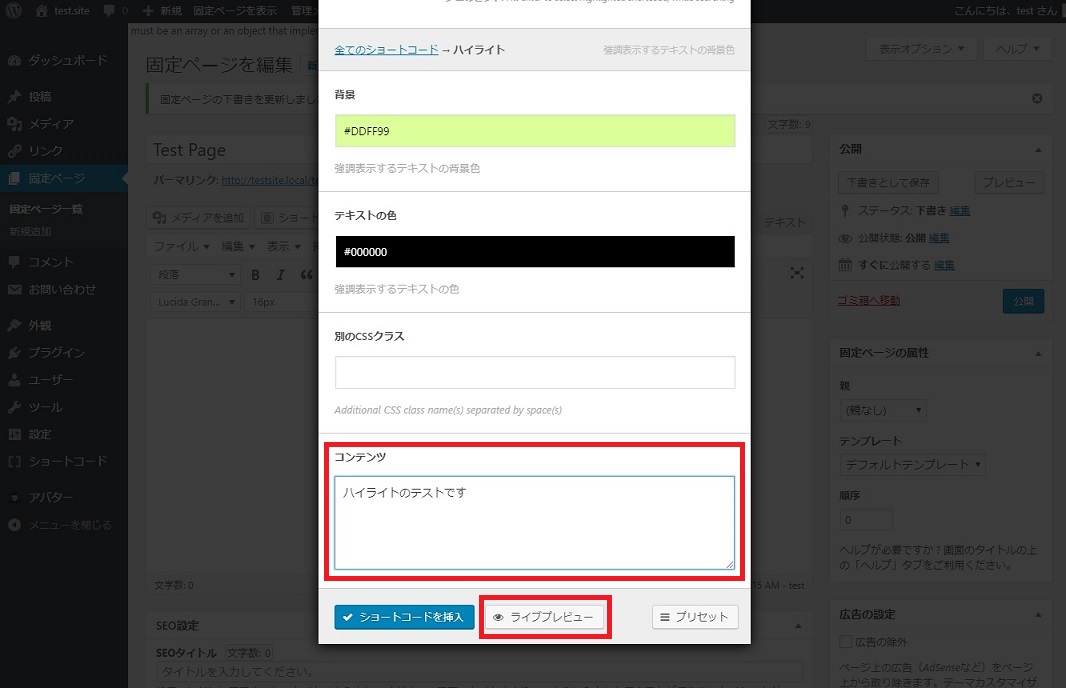Expand the 表示オプション panel
Viewport: 1066px width, 688px height.
tap(921, 48)
